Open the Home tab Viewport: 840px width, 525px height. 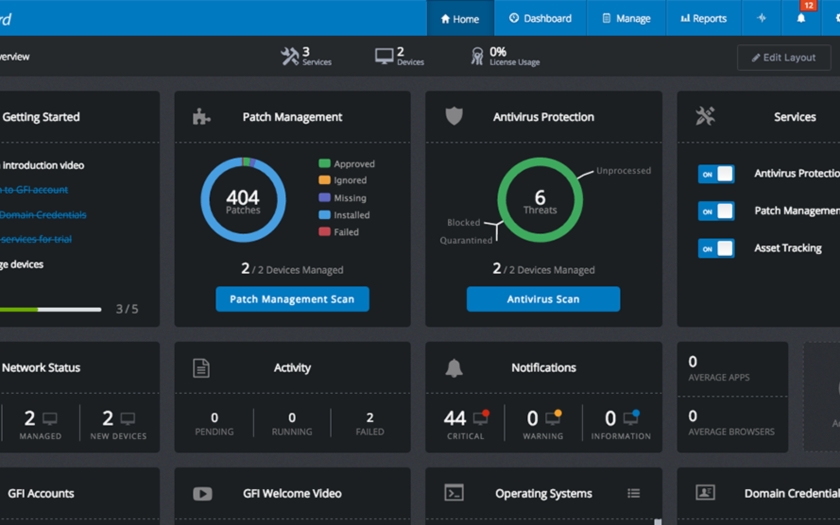(460, 19)
